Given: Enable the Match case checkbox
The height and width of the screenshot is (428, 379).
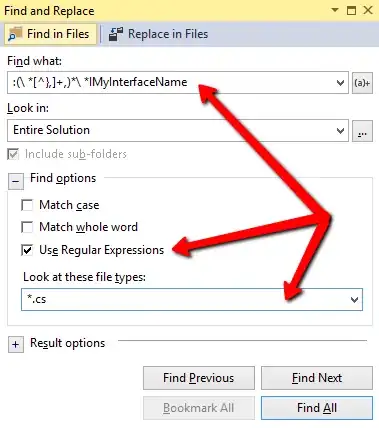Looking at the screenshot, I should point(27,205).
